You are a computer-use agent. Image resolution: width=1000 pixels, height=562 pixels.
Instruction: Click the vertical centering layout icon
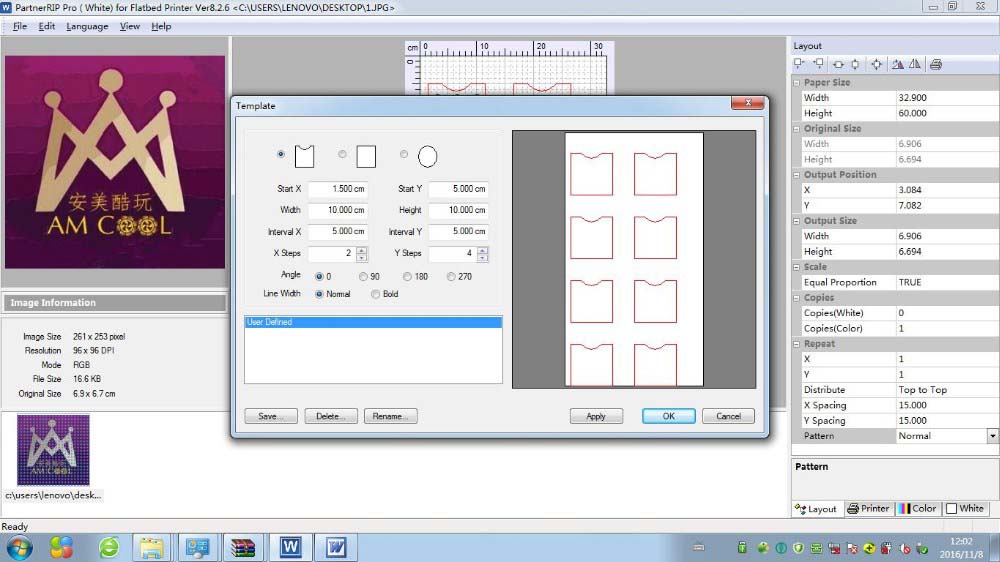click(855, 64)
